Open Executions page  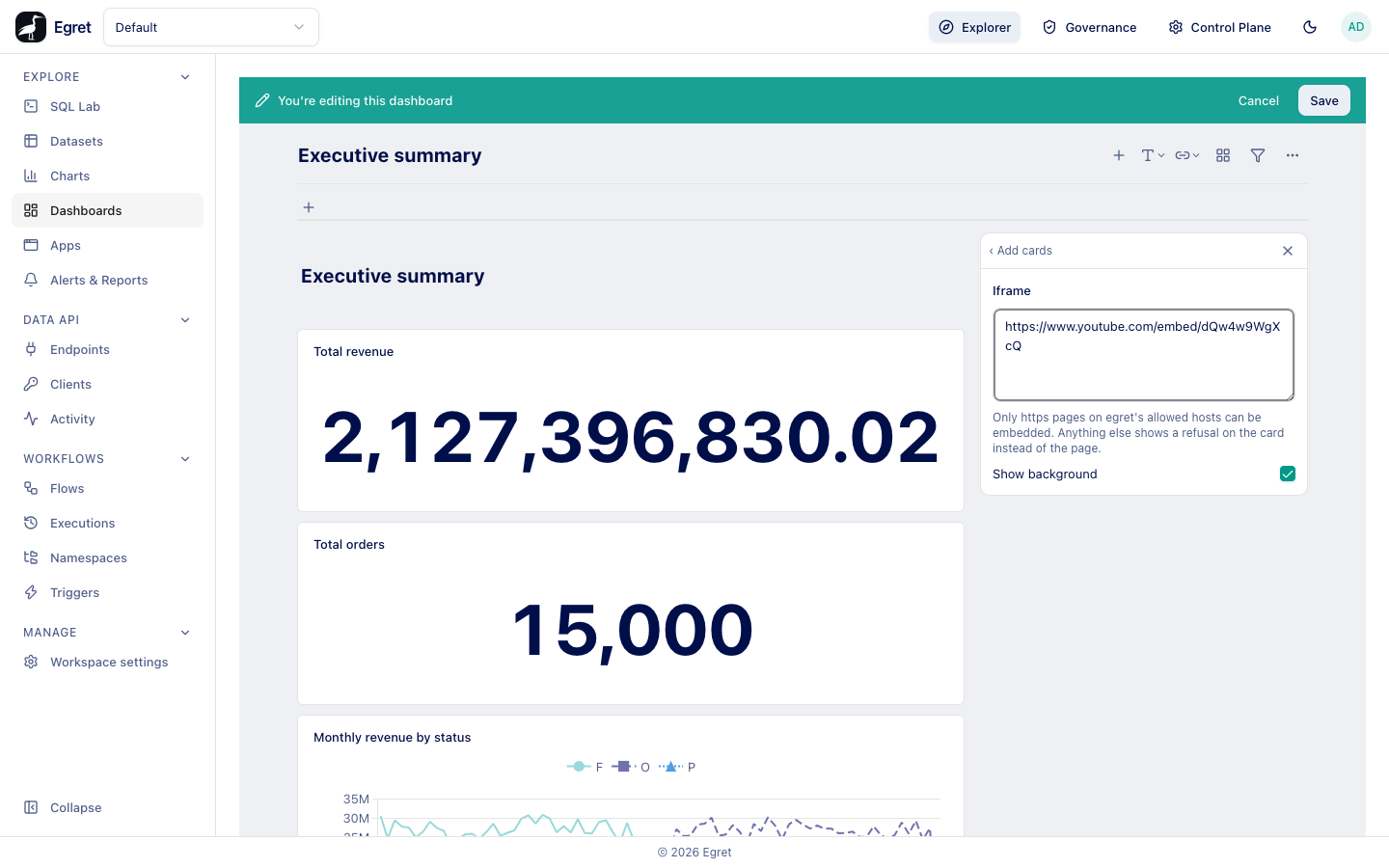coord(107,523)
